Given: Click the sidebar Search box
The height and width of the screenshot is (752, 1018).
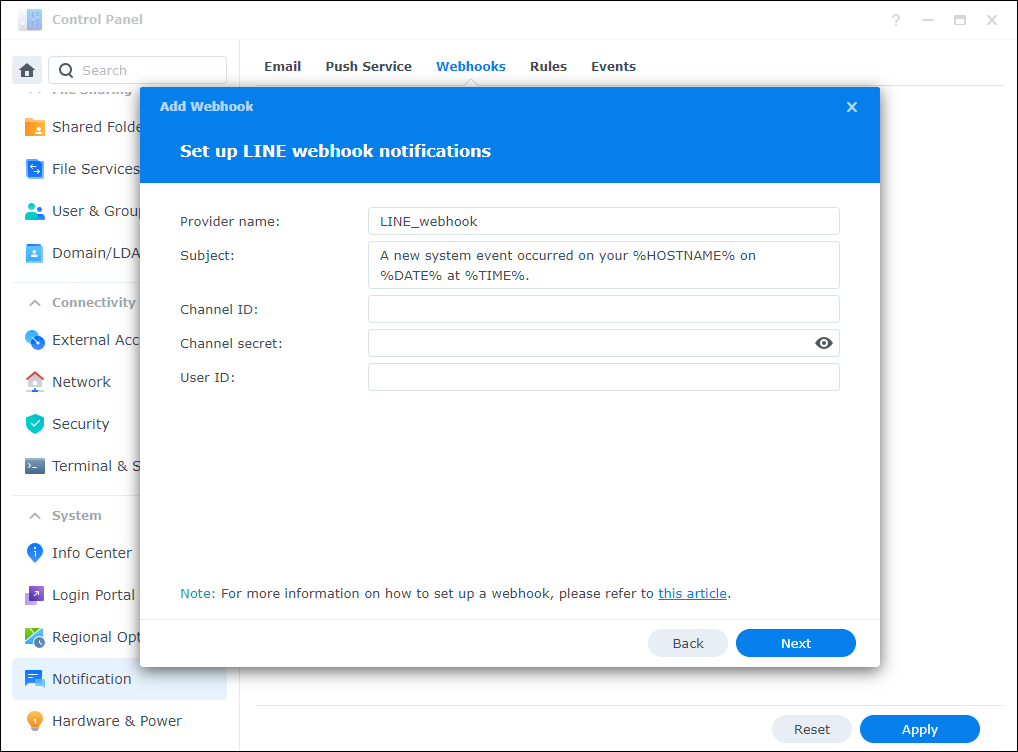Looking at the screenshot, I should pyautogui.click(x=138, y=70).
